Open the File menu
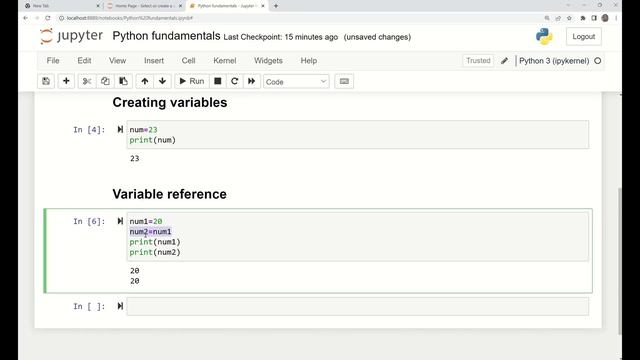640x360 pixels. [x=53, y=60]
